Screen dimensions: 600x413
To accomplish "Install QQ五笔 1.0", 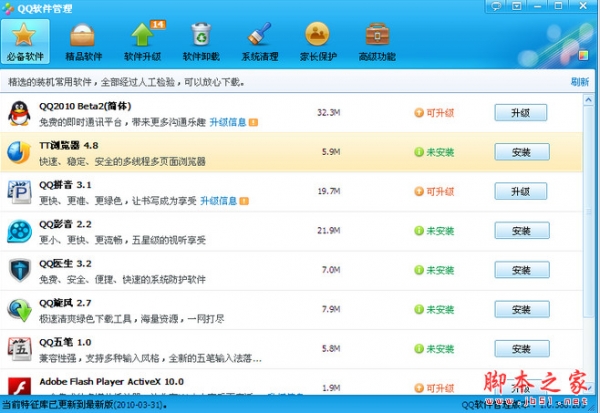I will (x=522, y=349).
